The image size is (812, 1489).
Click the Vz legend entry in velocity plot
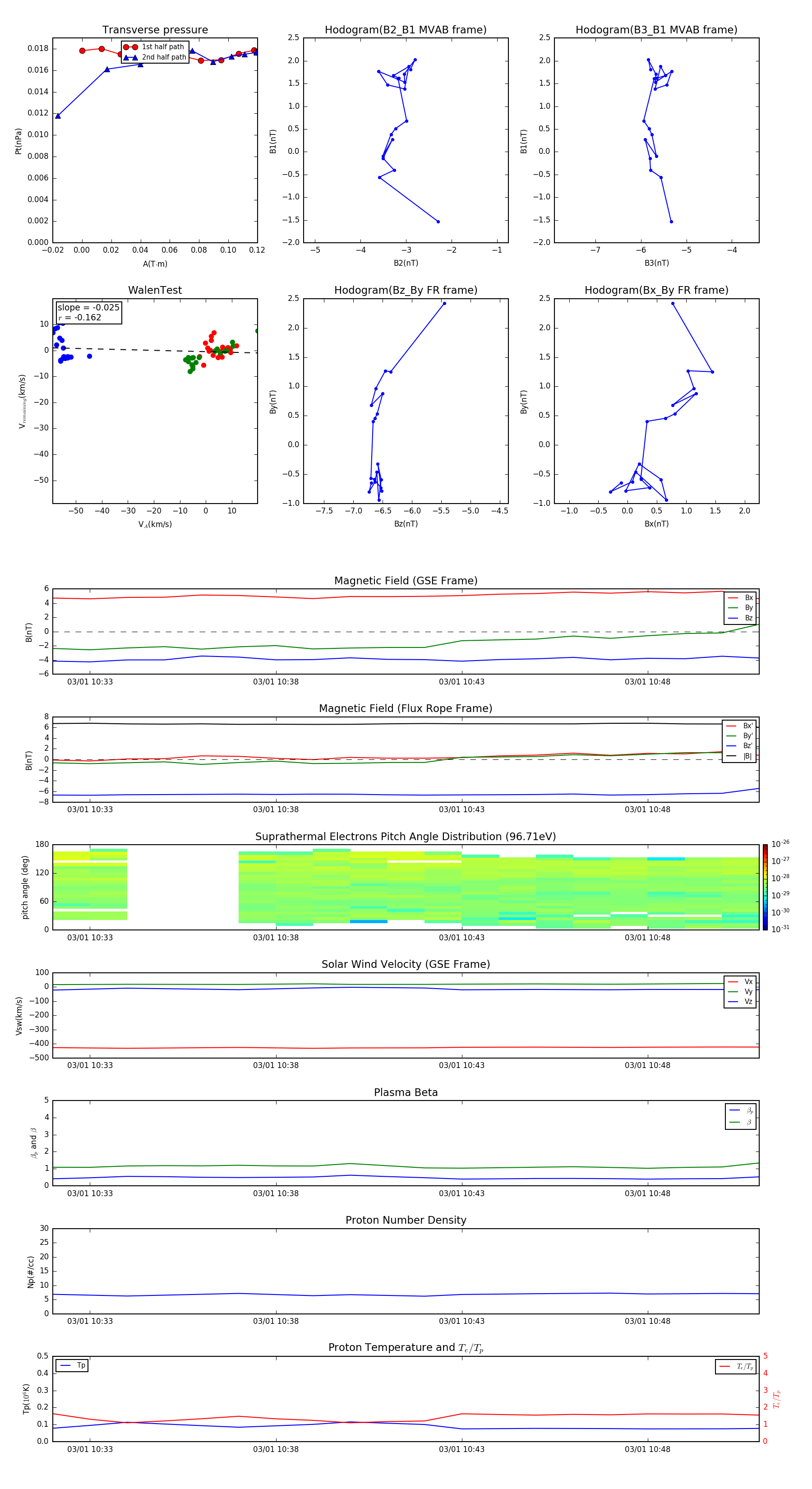740,1002
